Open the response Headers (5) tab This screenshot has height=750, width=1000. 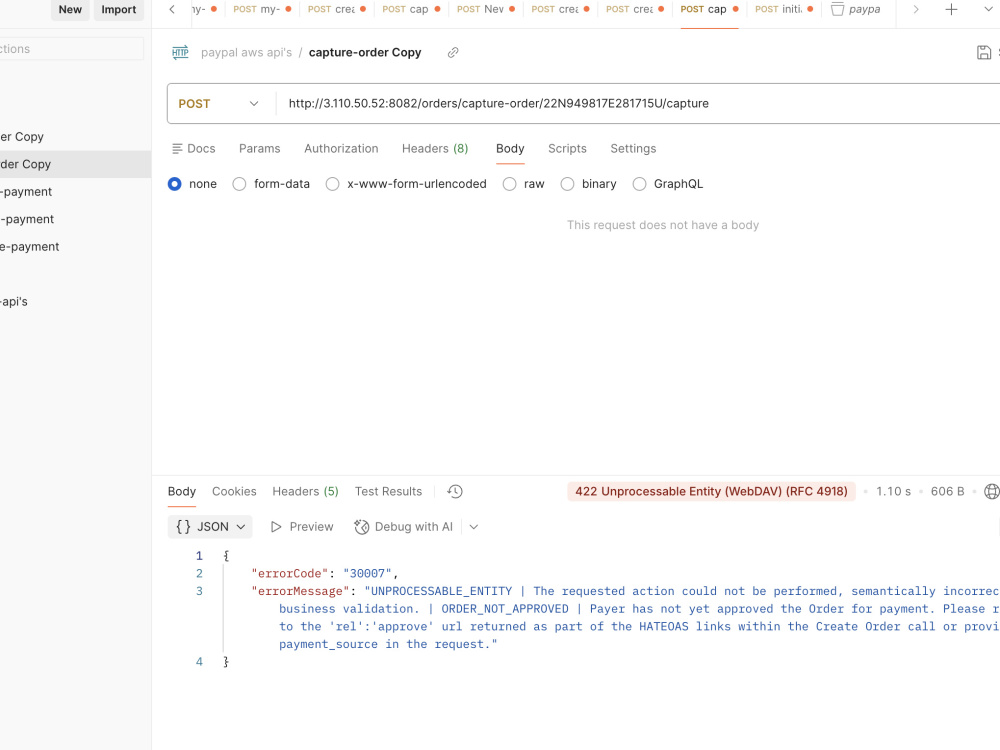(x=305, y=492)
